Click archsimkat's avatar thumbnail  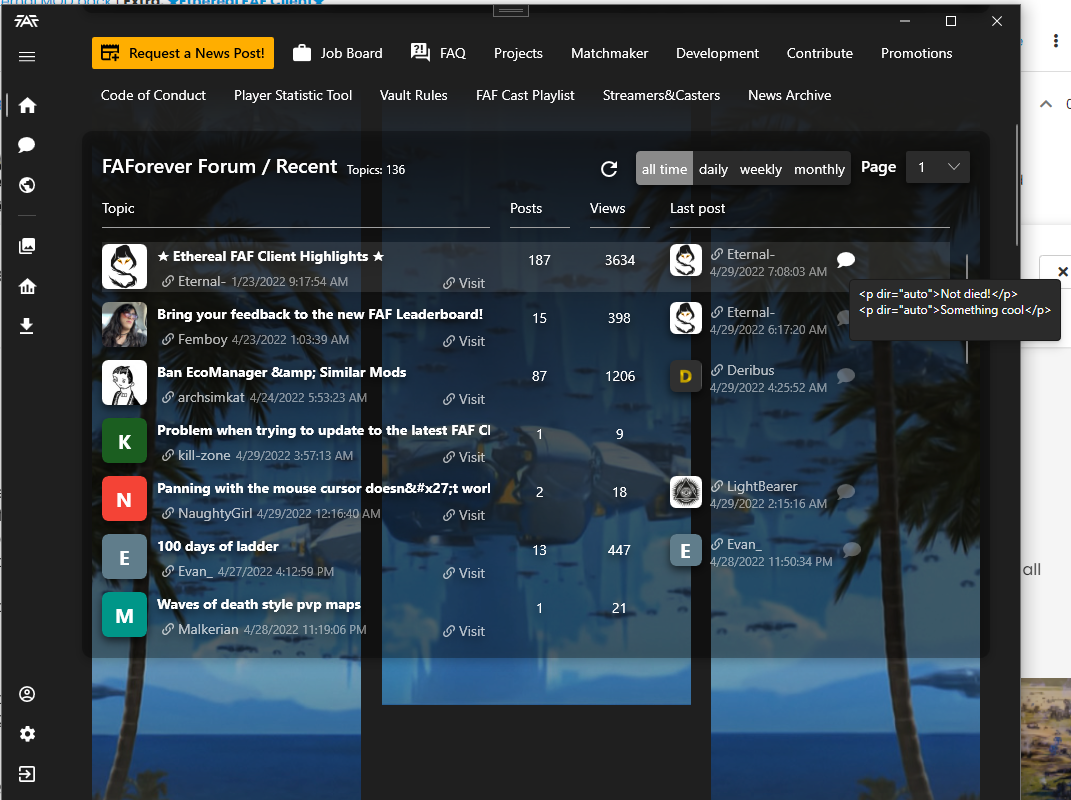(124, 383)
